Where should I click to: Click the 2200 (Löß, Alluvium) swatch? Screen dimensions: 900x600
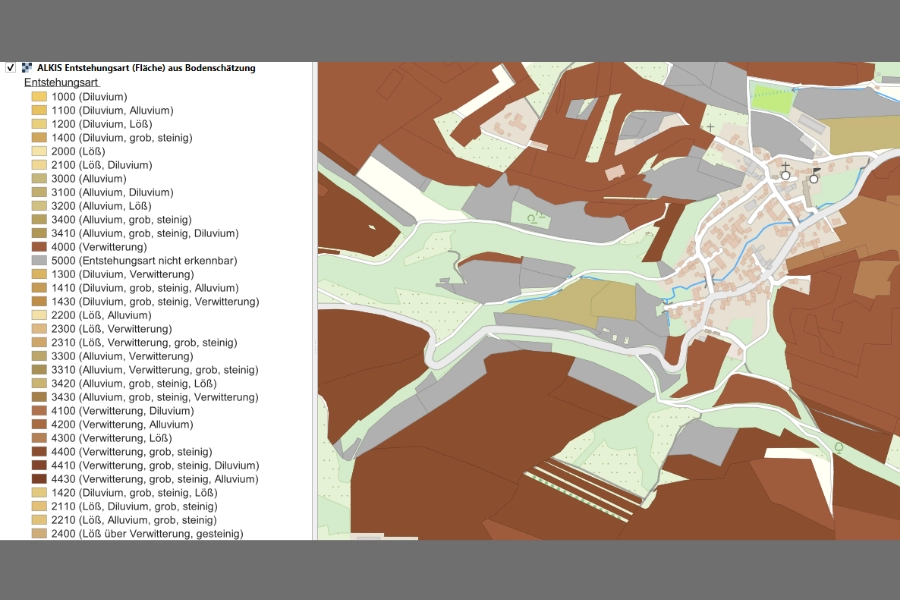click(39, 315)
